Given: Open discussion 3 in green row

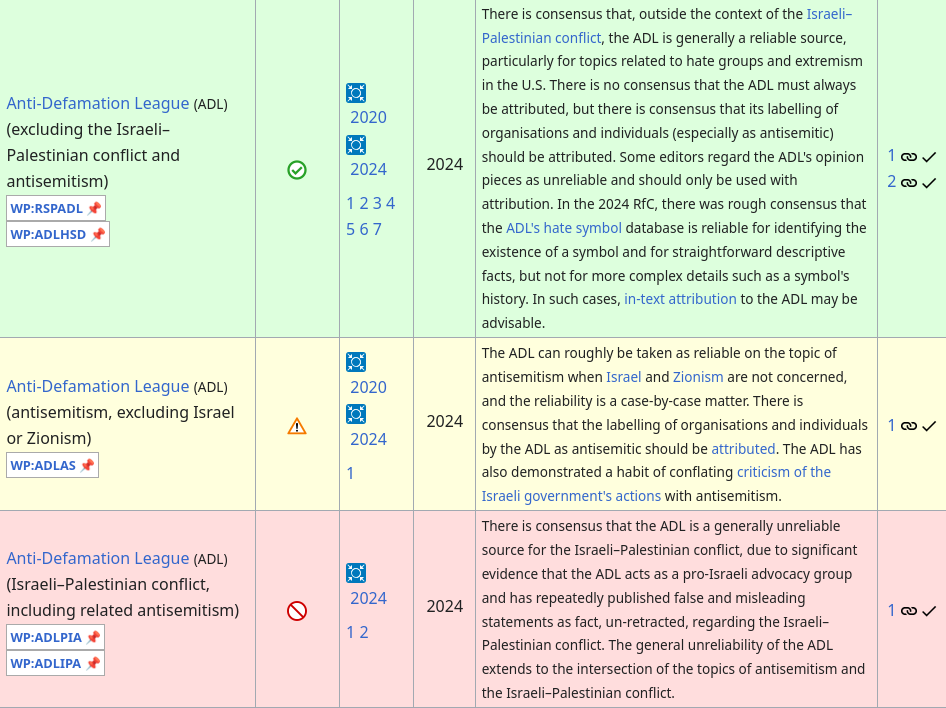Looking at the screenshot, I should [377, 203].
